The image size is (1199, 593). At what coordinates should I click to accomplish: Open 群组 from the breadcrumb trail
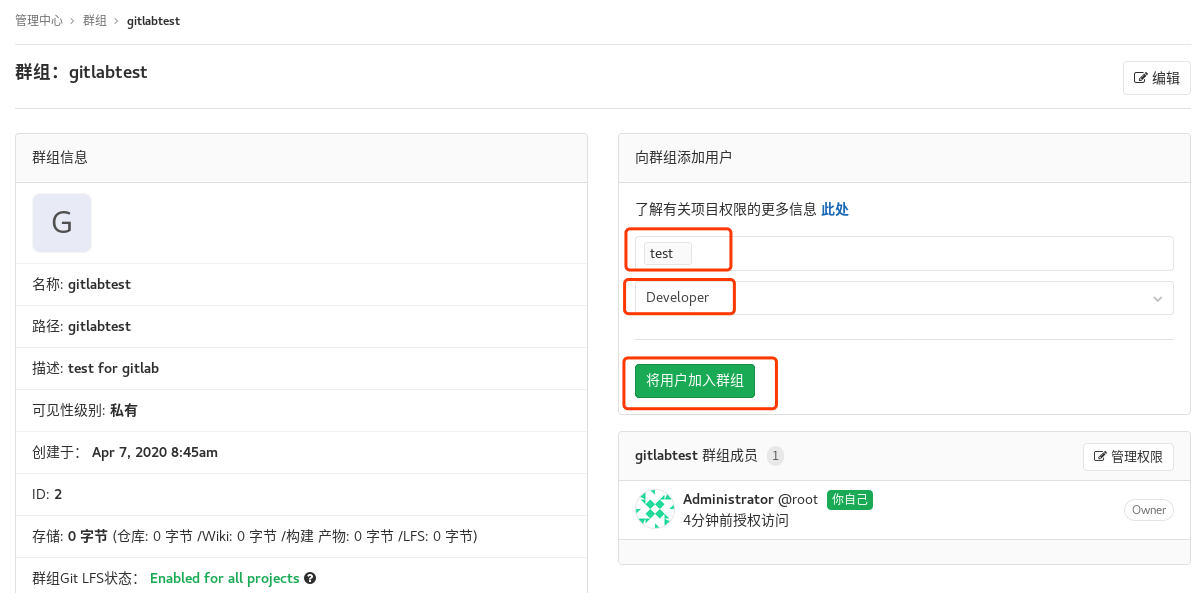click(x=95, y=20)
